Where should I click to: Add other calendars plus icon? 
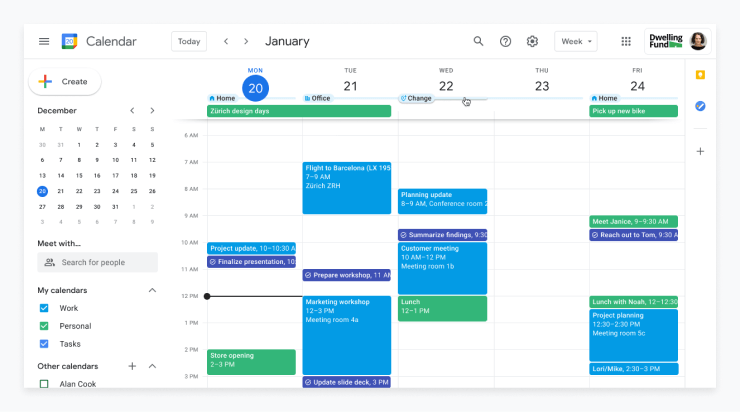point(132,366)
